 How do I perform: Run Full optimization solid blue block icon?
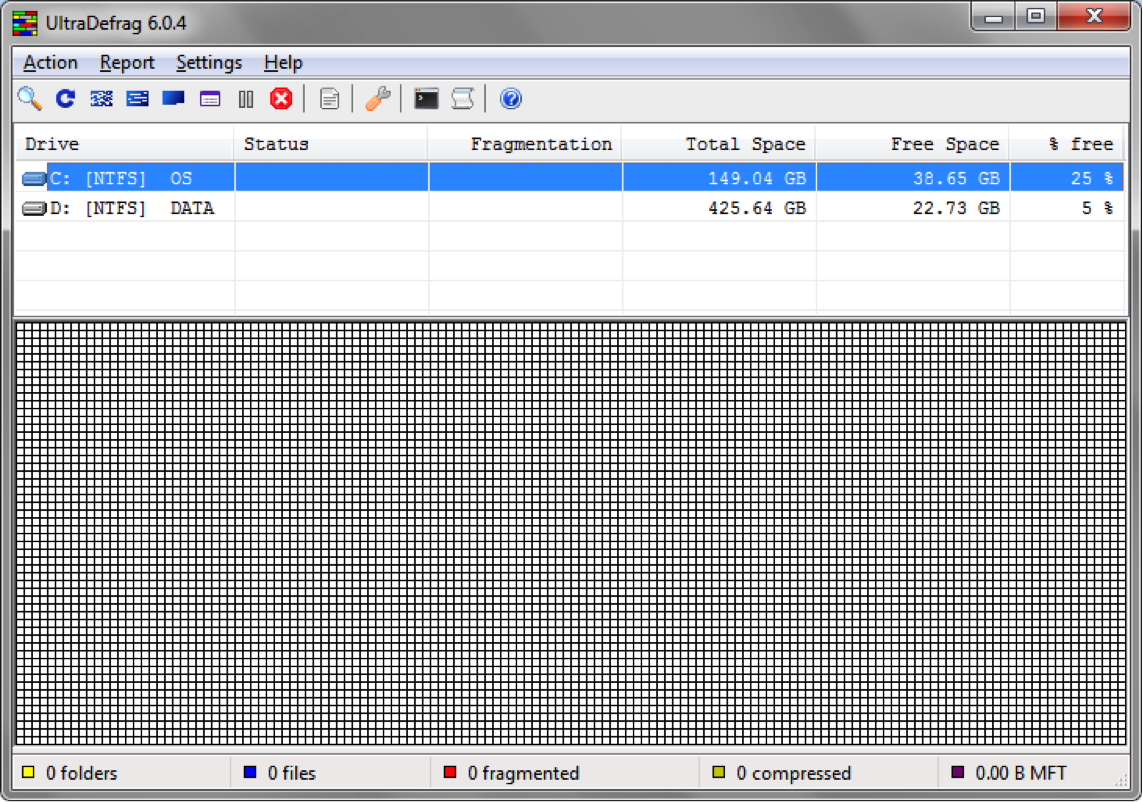tap(173, 98)
